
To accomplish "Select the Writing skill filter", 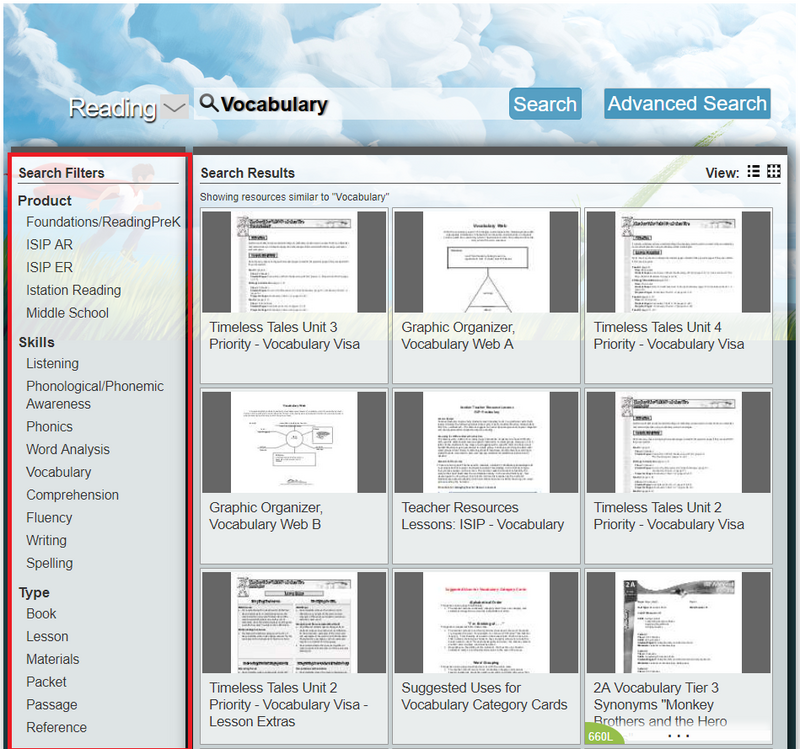I will (x=46, y=540).
